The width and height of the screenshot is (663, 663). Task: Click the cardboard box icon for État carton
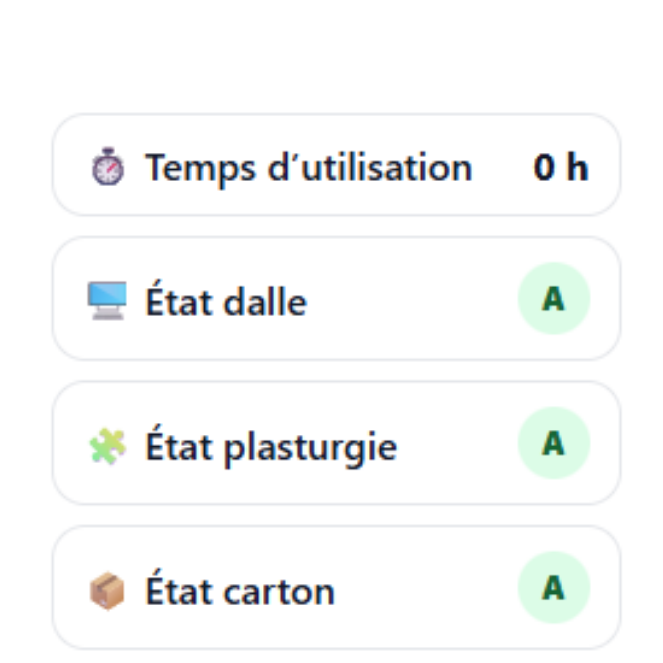click(x=107, y=591)
